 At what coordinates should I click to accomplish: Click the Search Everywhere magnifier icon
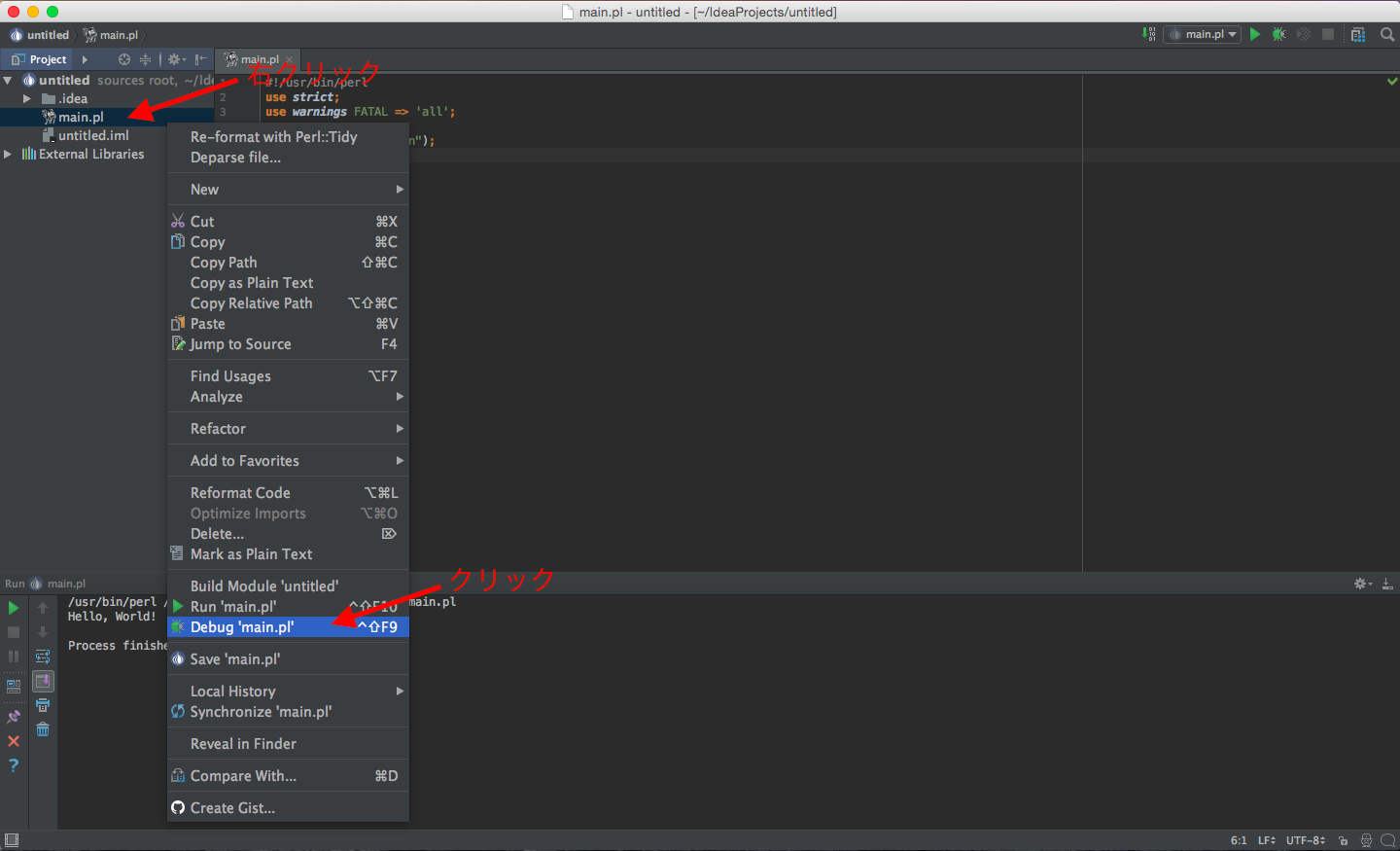1387,34
